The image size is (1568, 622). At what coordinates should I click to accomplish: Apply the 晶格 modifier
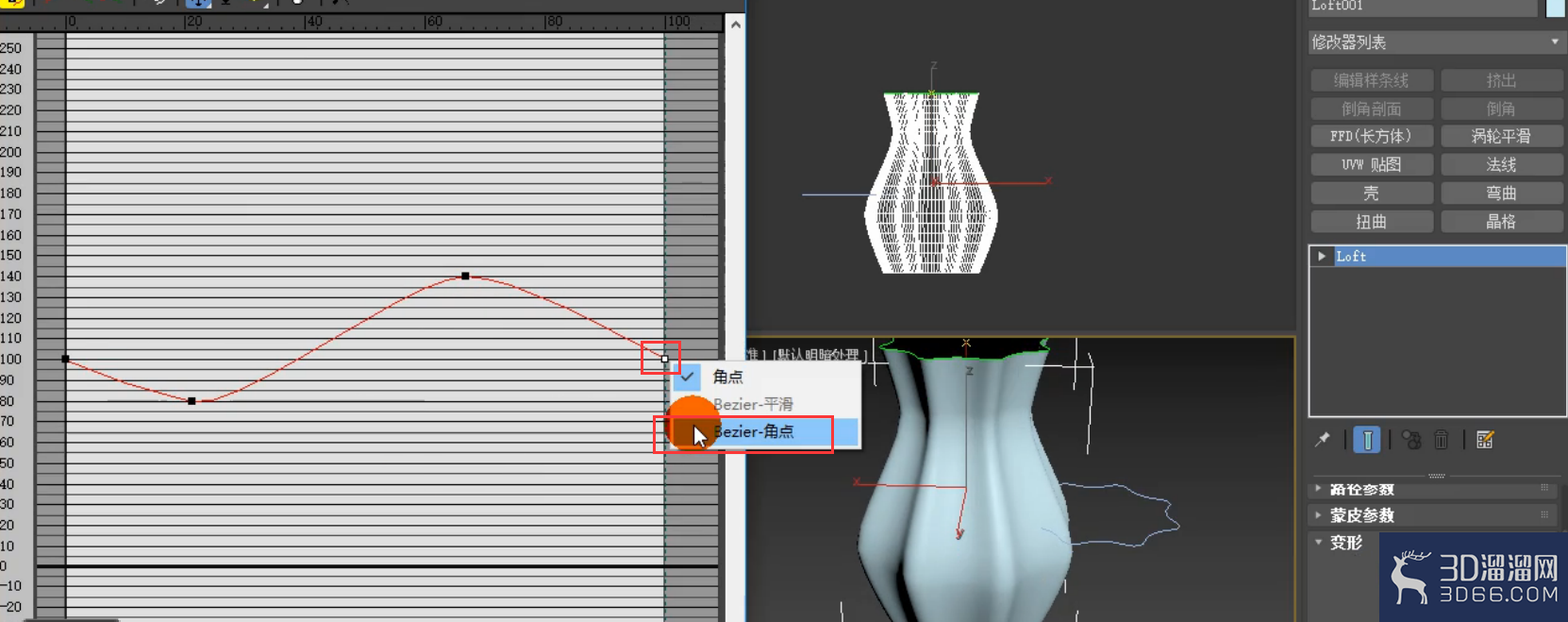pos(1502,222)
